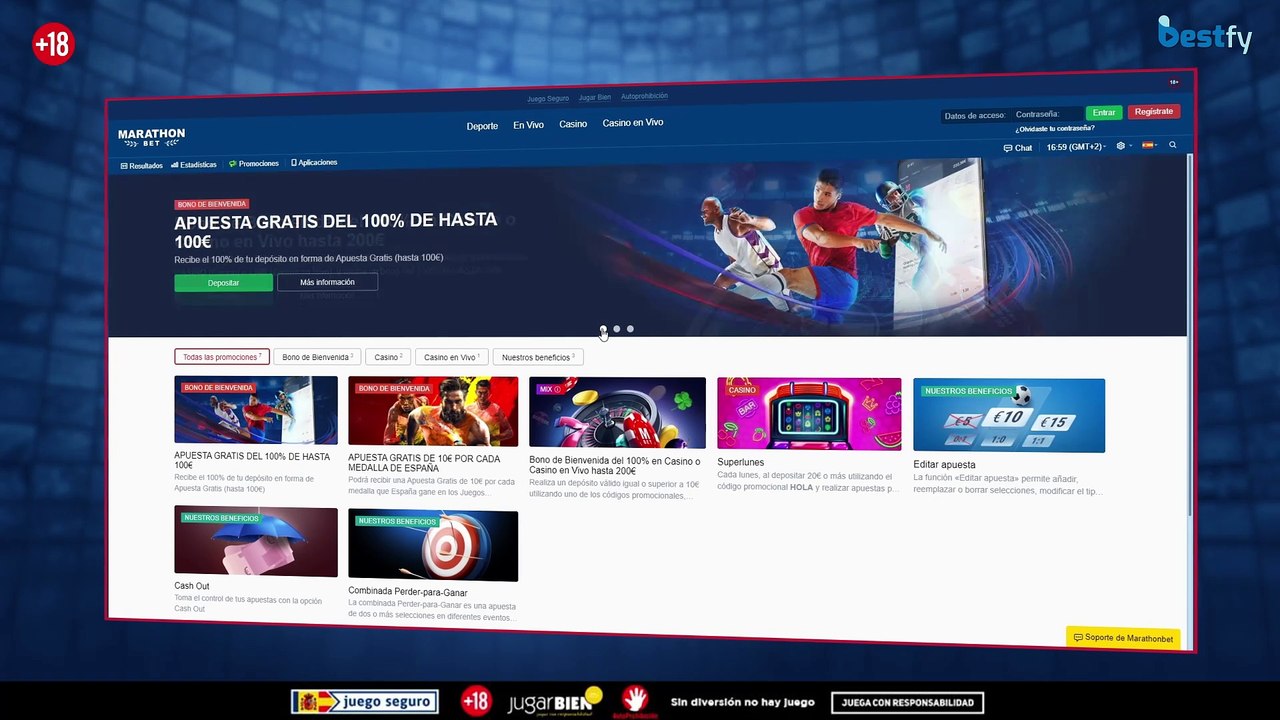This screenshot has width=1280, height=720.
Task: Select the first banner carousel dot
Action: coord(603,329)
